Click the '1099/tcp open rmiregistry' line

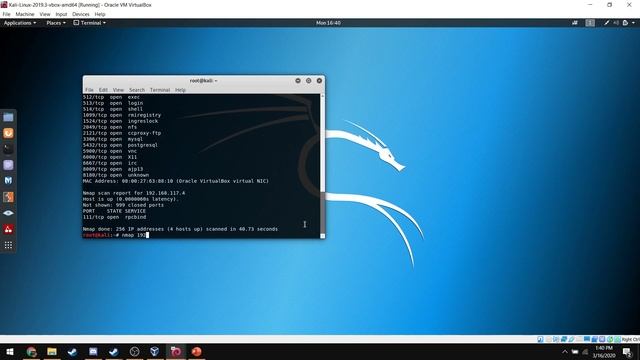[x=122, y=115]
